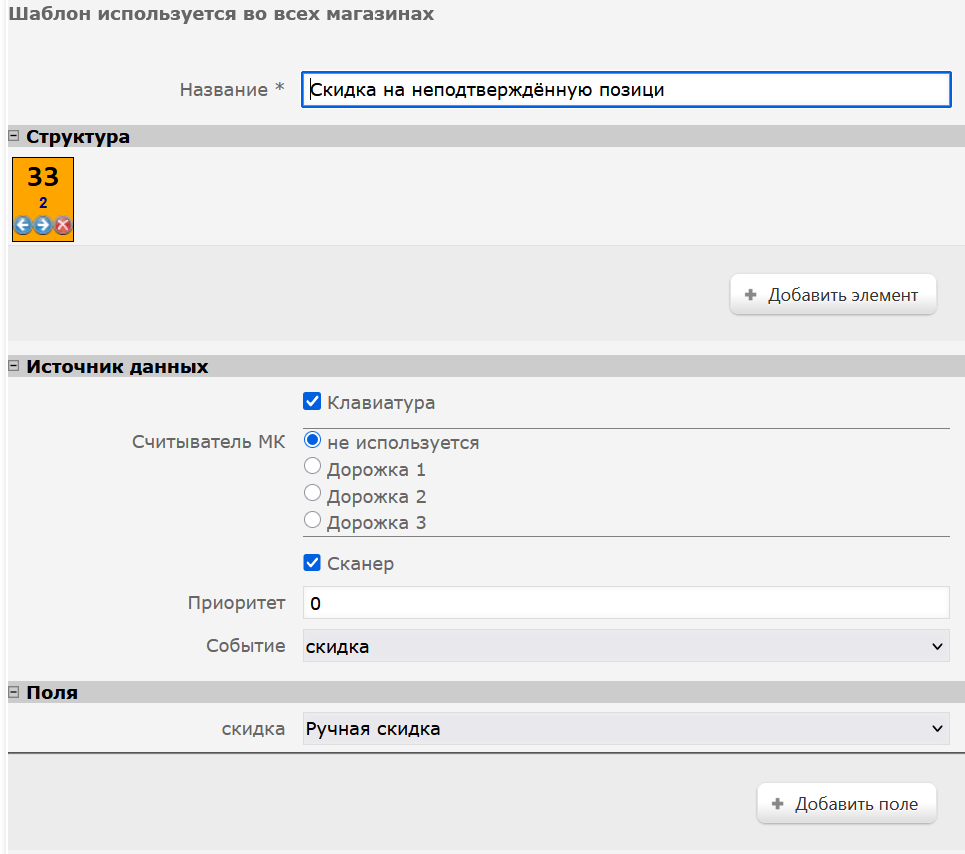Select the 'не используется' radio option

coord(312,440)
